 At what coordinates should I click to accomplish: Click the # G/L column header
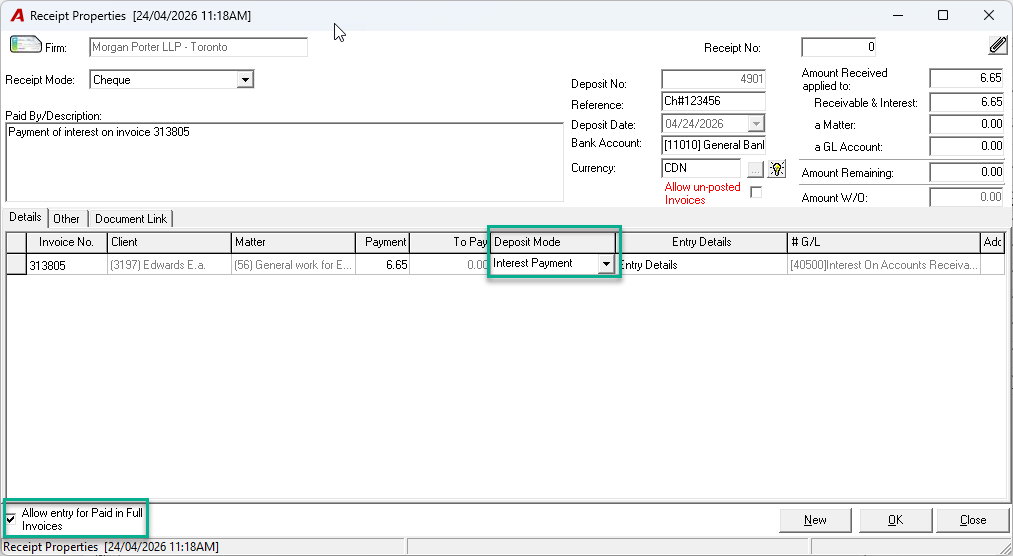pyautogui.click(x=884, y=242)
